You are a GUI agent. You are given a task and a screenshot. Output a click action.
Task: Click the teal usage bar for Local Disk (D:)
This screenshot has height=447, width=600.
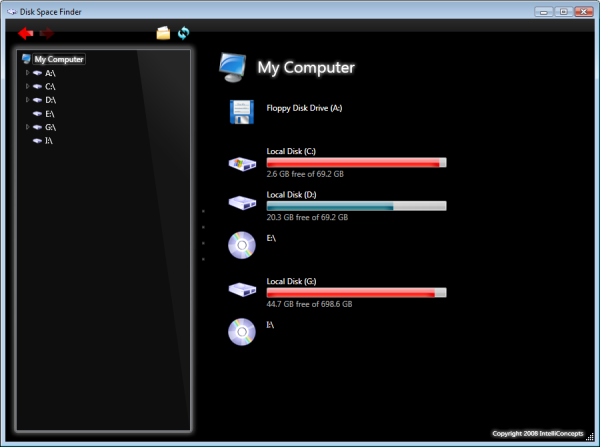pyautogui.click(x=356, y=206)
